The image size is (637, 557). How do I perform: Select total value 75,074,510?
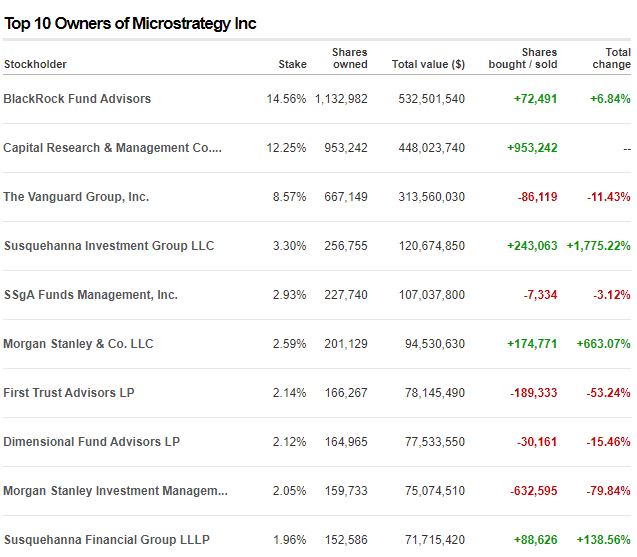click(x=435, y=491)
